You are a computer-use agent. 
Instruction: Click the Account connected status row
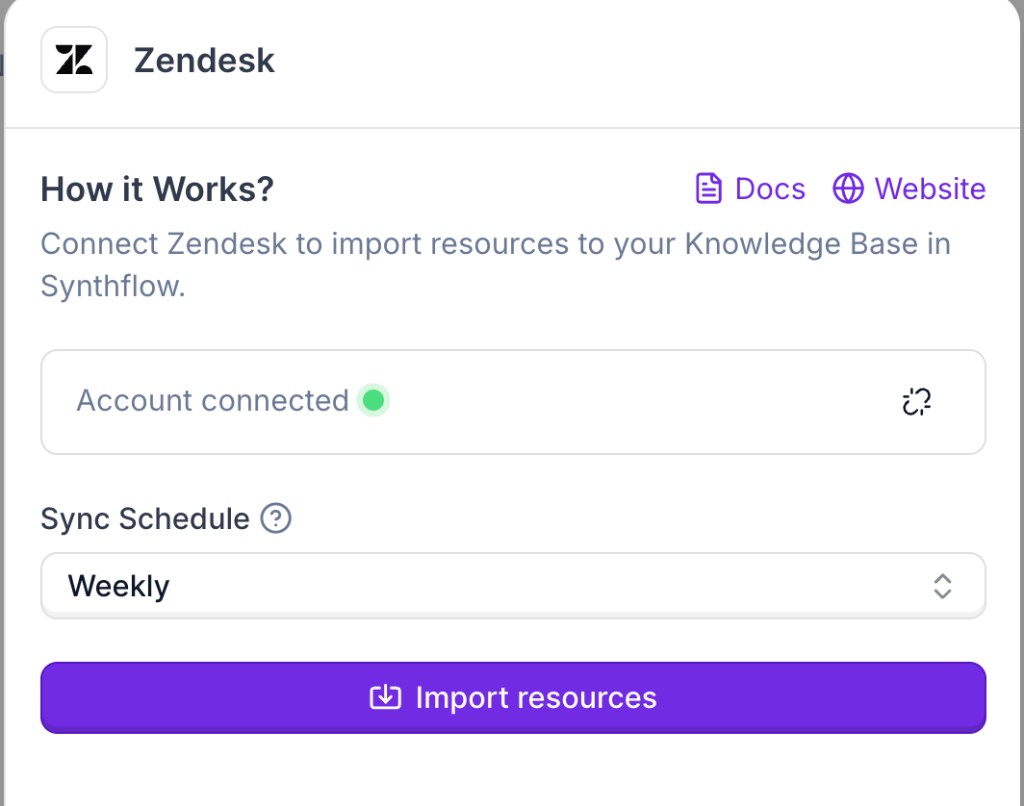click(x=513, y=401)
